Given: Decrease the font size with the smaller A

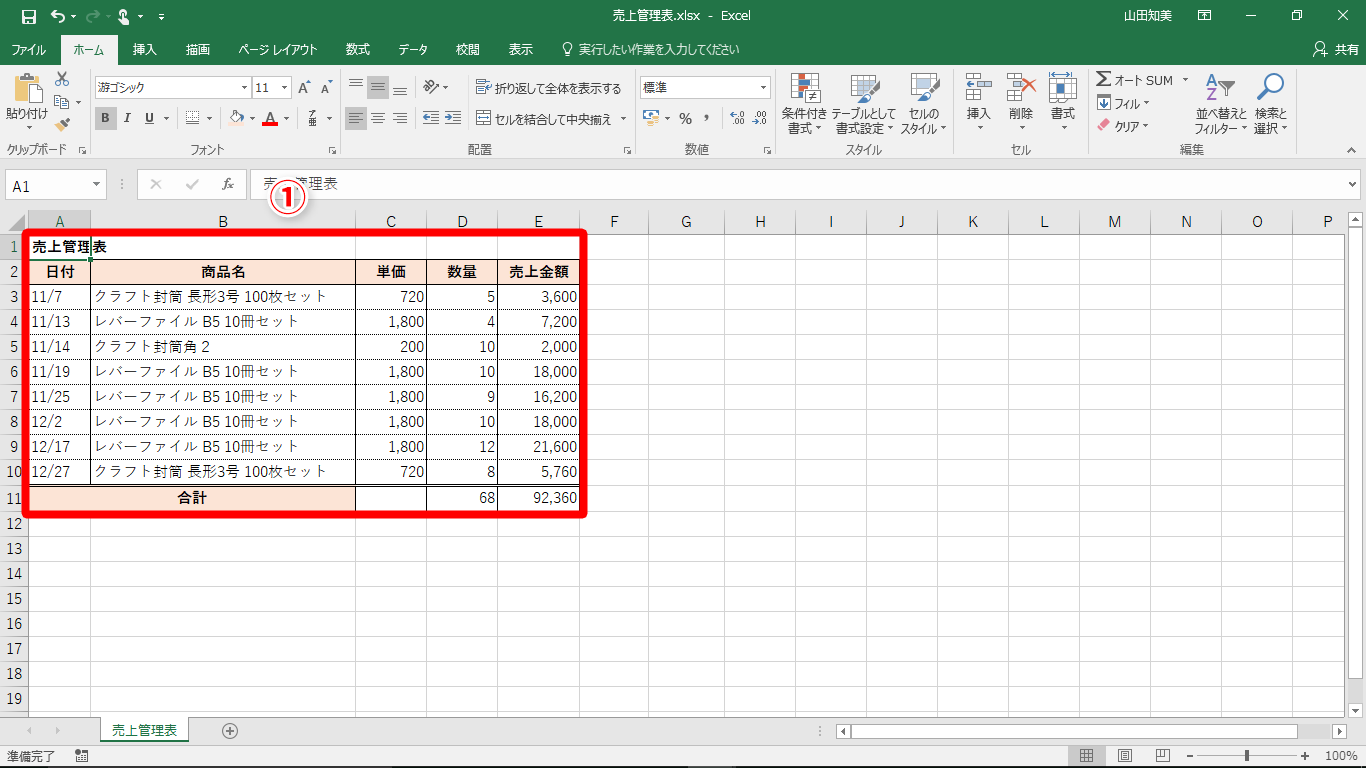Looking at the screenshot, I should 326,88.
